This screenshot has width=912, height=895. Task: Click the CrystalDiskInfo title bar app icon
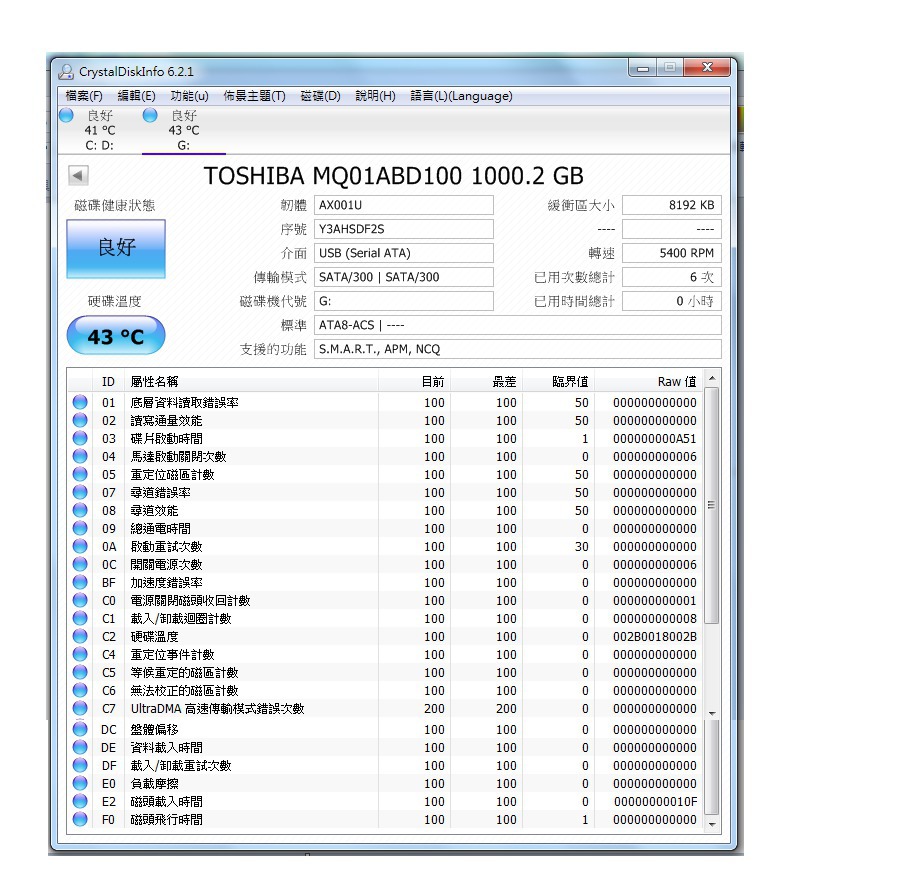click(66, 72)
